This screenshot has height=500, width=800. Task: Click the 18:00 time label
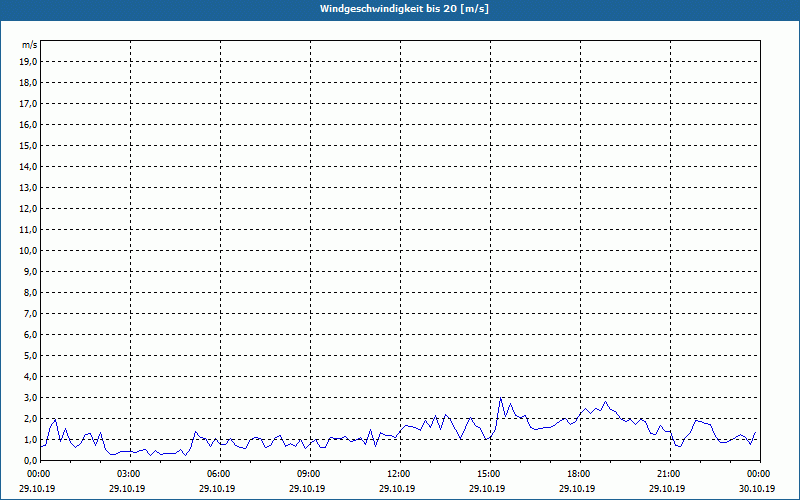580,474
